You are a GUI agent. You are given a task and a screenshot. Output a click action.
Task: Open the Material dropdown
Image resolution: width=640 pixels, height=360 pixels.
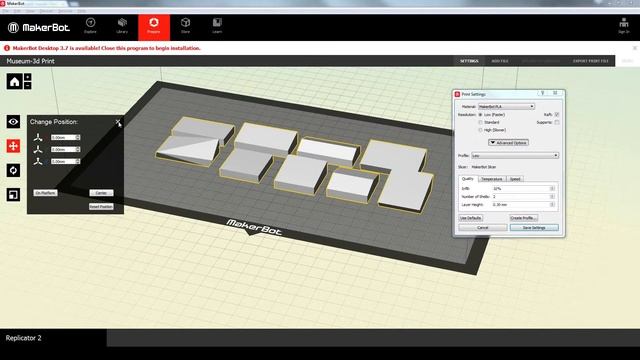click(506, 107)
